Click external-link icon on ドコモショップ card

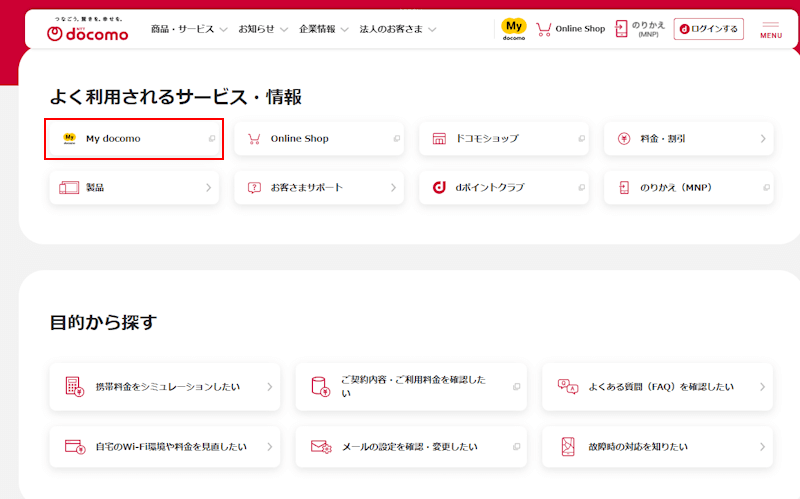581,139
